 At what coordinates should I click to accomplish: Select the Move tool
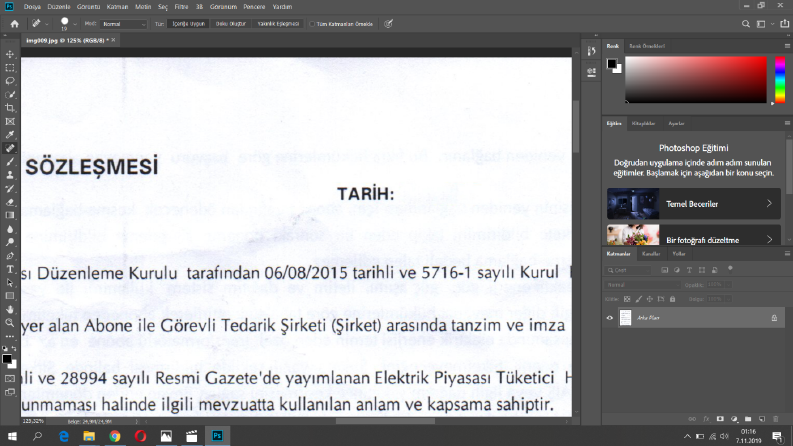tap(10, 54)
